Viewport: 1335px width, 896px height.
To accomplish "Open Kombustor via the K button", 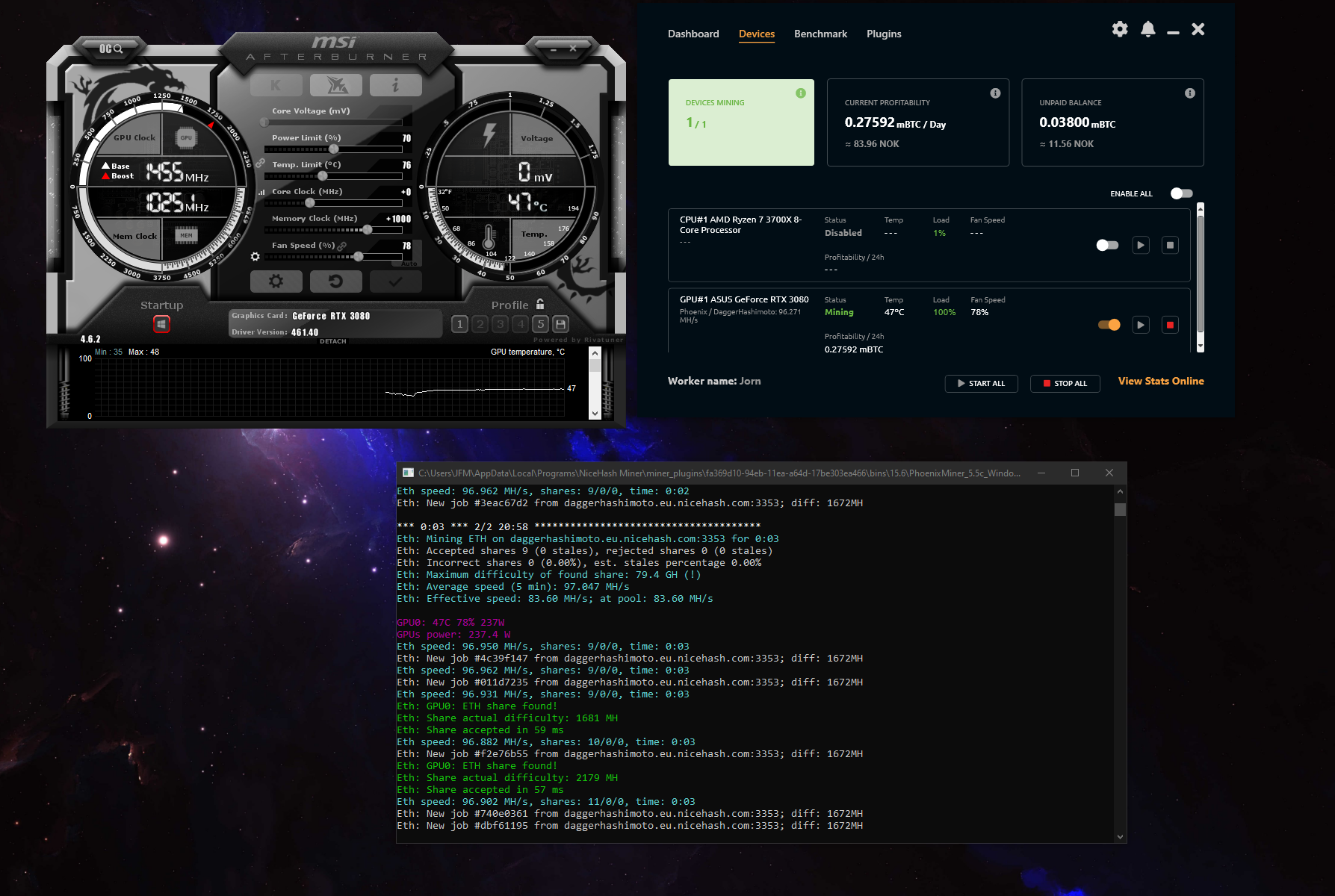I will coord(276,85).
